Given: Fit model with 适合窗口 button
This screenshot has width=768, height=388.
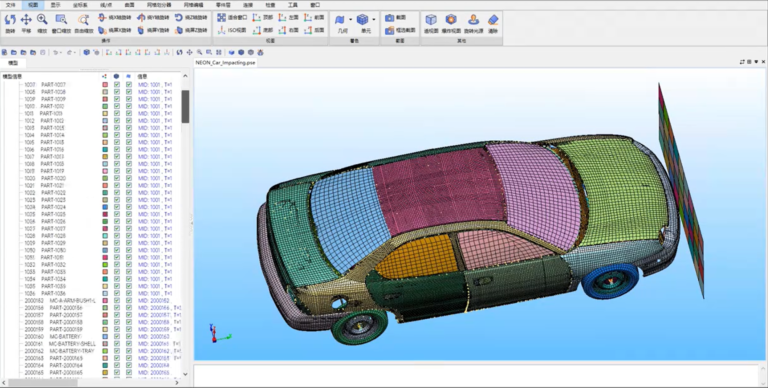Looking at the screenshot, I should (232, 18).
